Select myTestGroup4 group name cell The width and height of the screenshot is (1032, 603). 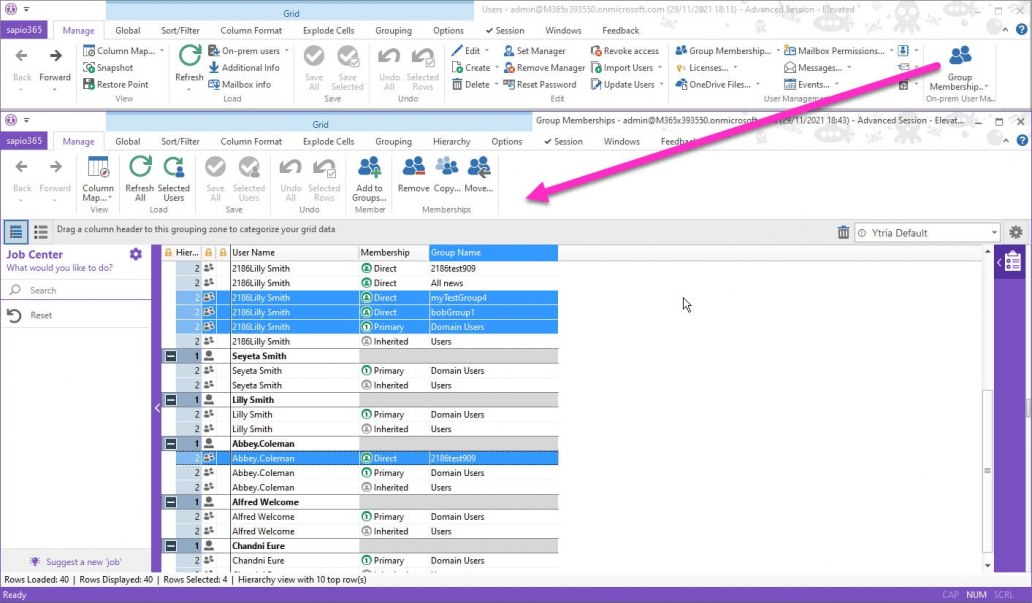(493, 298)
